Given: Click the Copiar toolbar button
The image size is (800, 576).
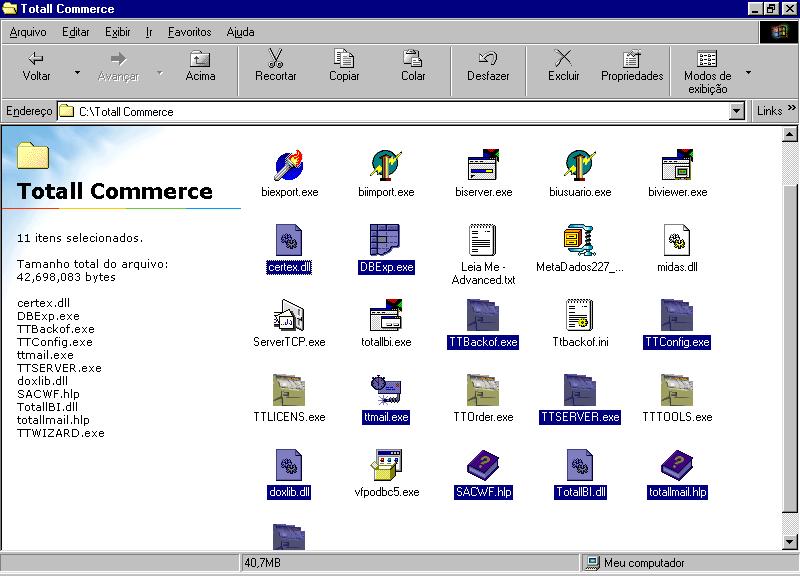Looking at the screenshot, I should coord(344,67).
